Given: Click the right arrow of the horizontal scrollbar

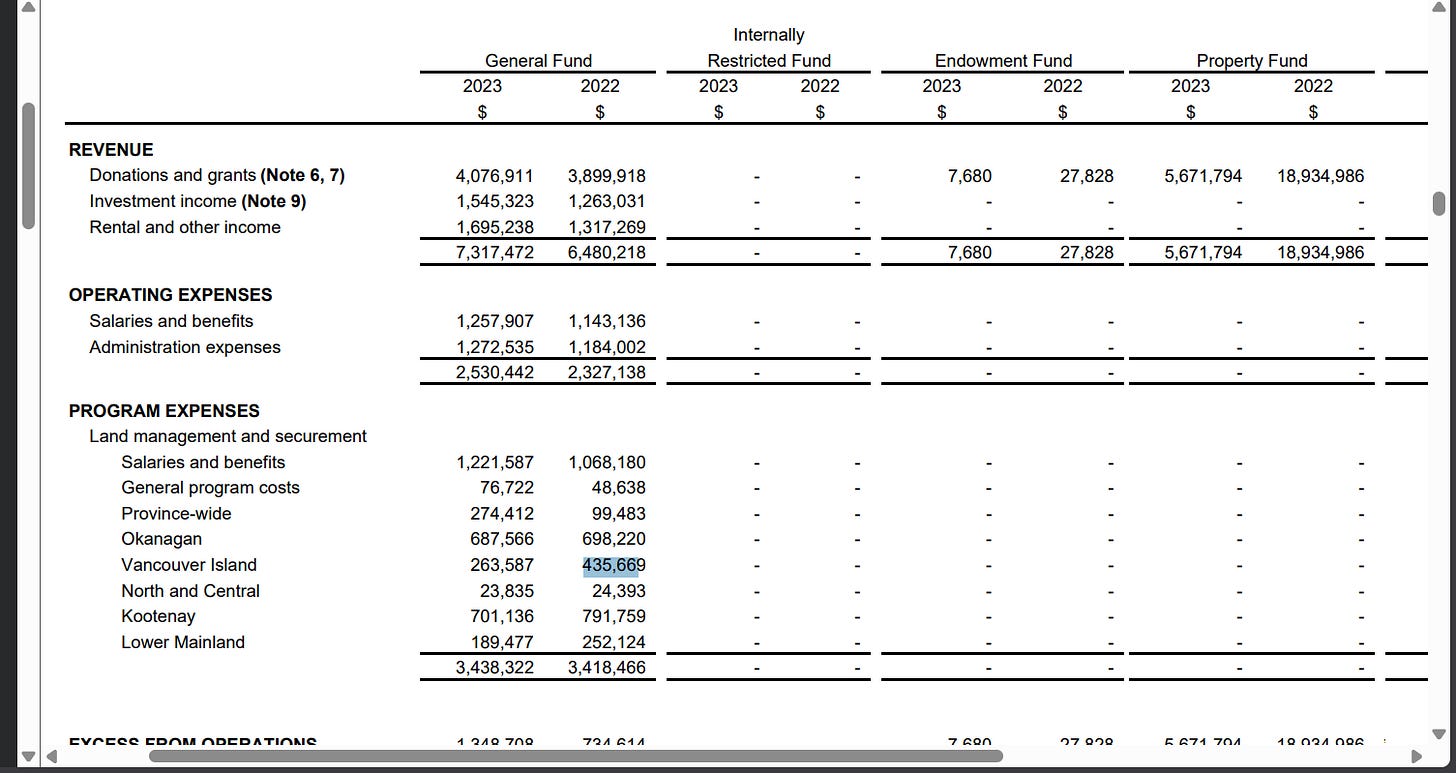Looking at the screenshot, I should point(1415,756).
